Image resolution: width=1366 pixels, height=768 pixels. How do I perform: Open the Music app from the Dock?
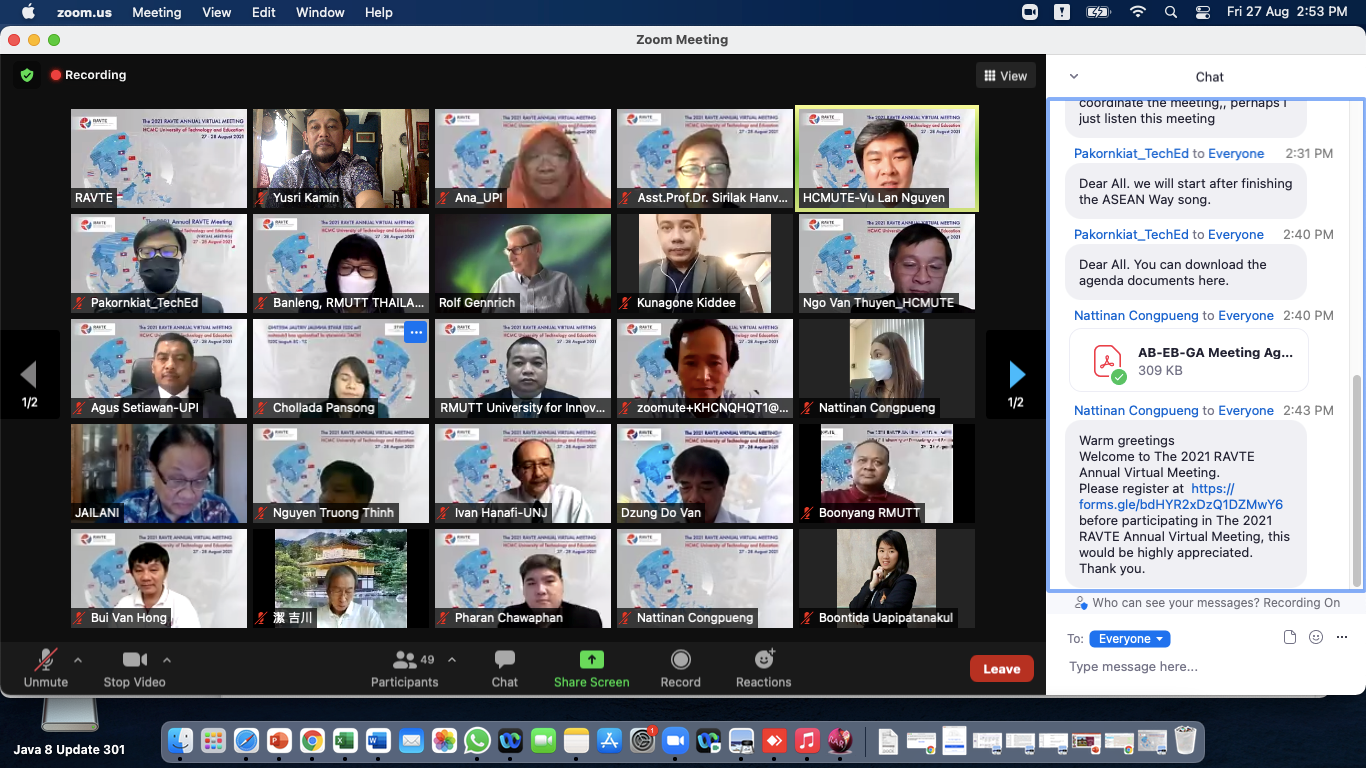pos(807,741)
